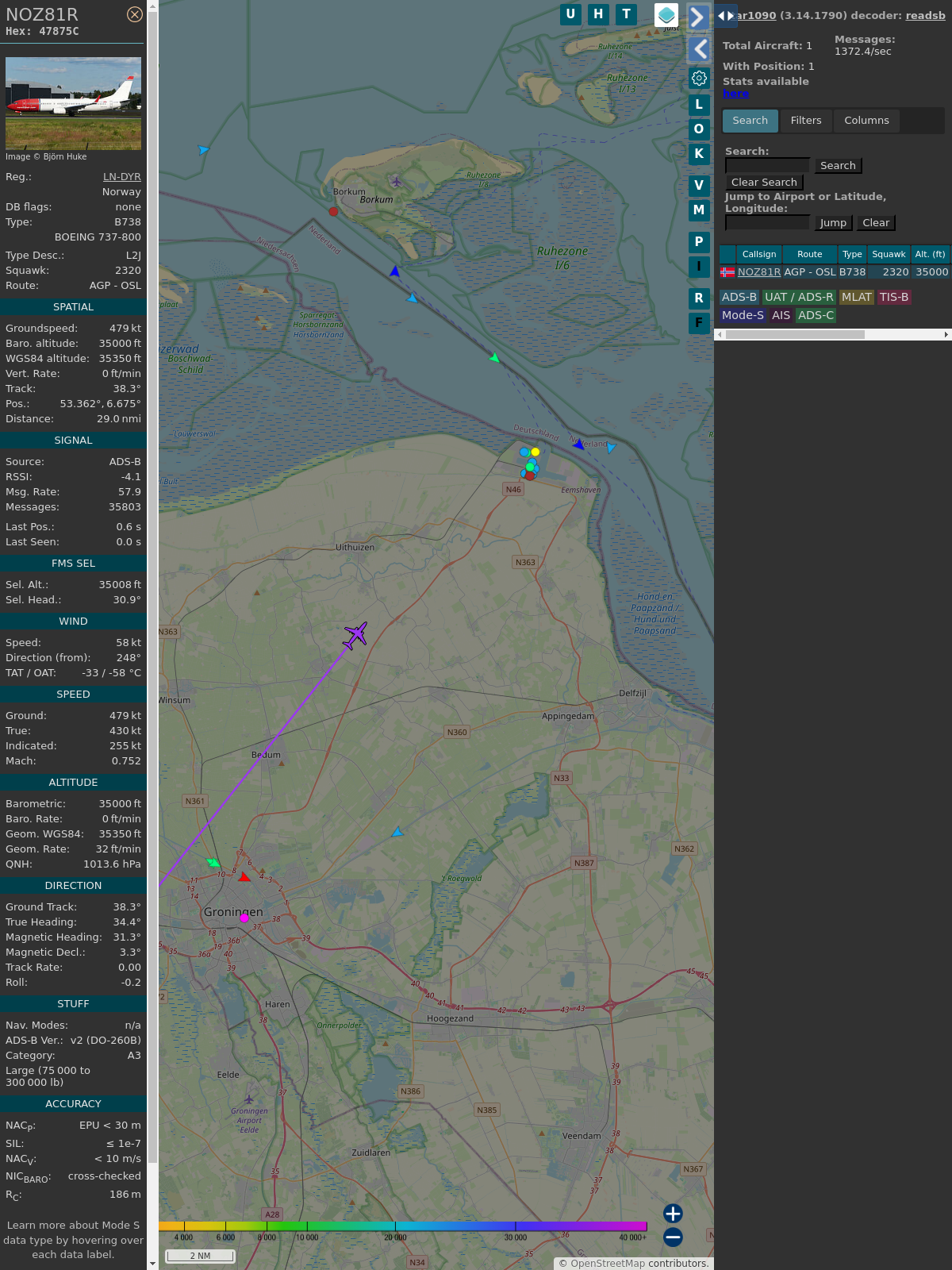952x1270 pixels.
Task: Toggle the sidebar split arrows icon
Action: coord(726,16)
